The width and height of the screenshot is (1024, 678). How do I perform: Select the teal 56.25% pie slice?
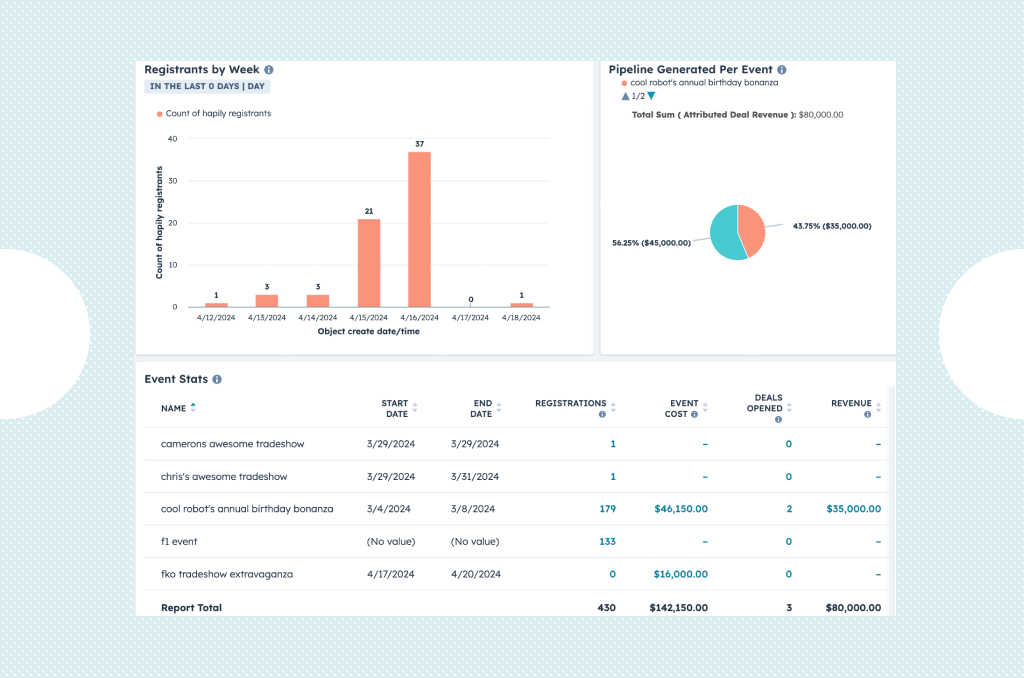click(x=723, y=232)
